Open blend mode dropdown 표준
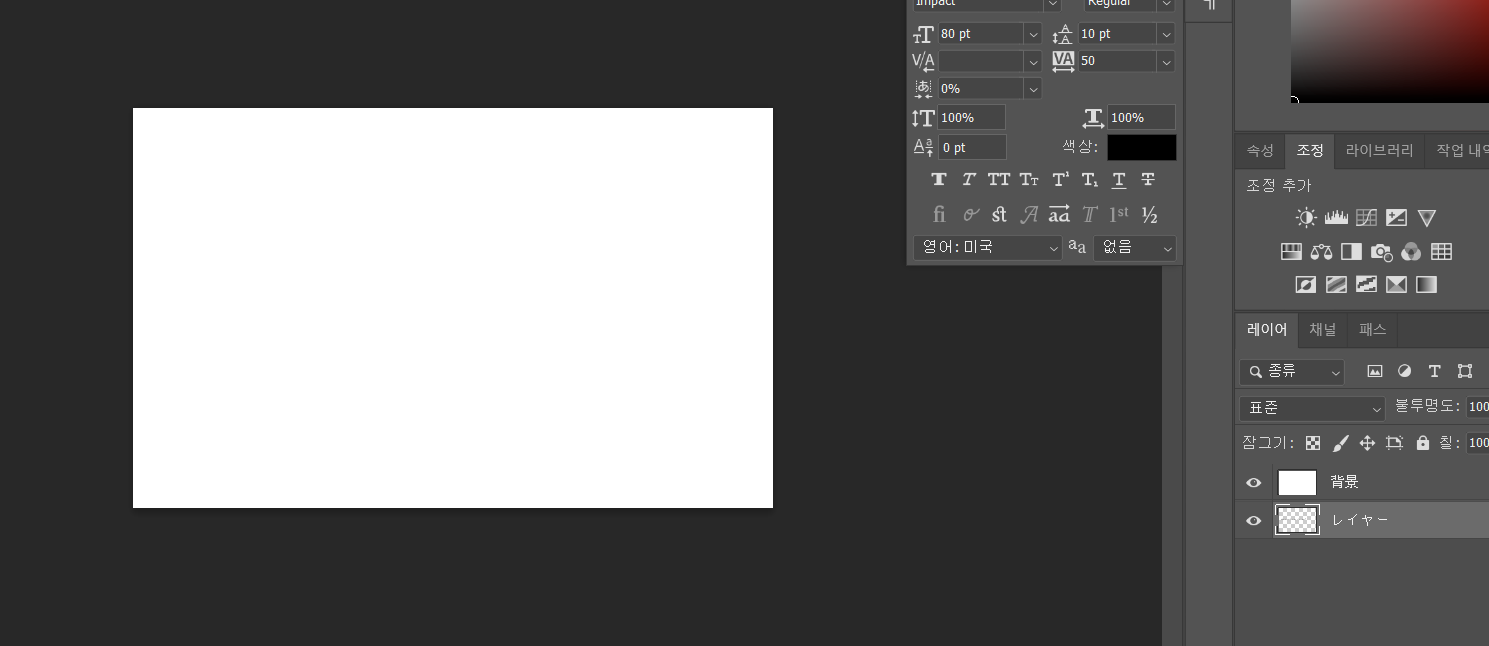The height and width of the screenshot is (646, 1489). [1312, 408]
